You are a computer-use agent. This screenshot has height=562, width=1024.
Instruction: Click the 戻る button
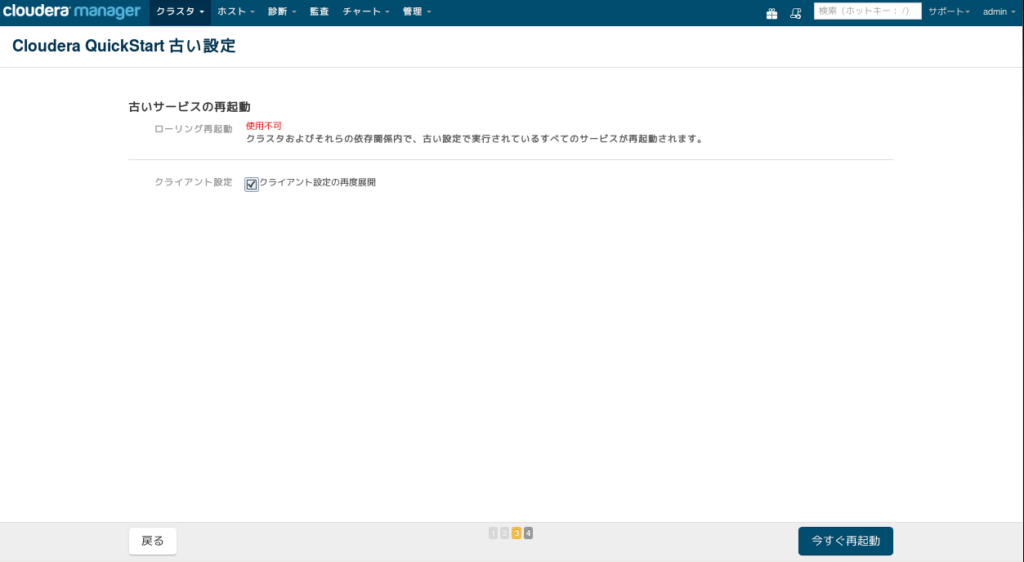[x=153, y=541]
